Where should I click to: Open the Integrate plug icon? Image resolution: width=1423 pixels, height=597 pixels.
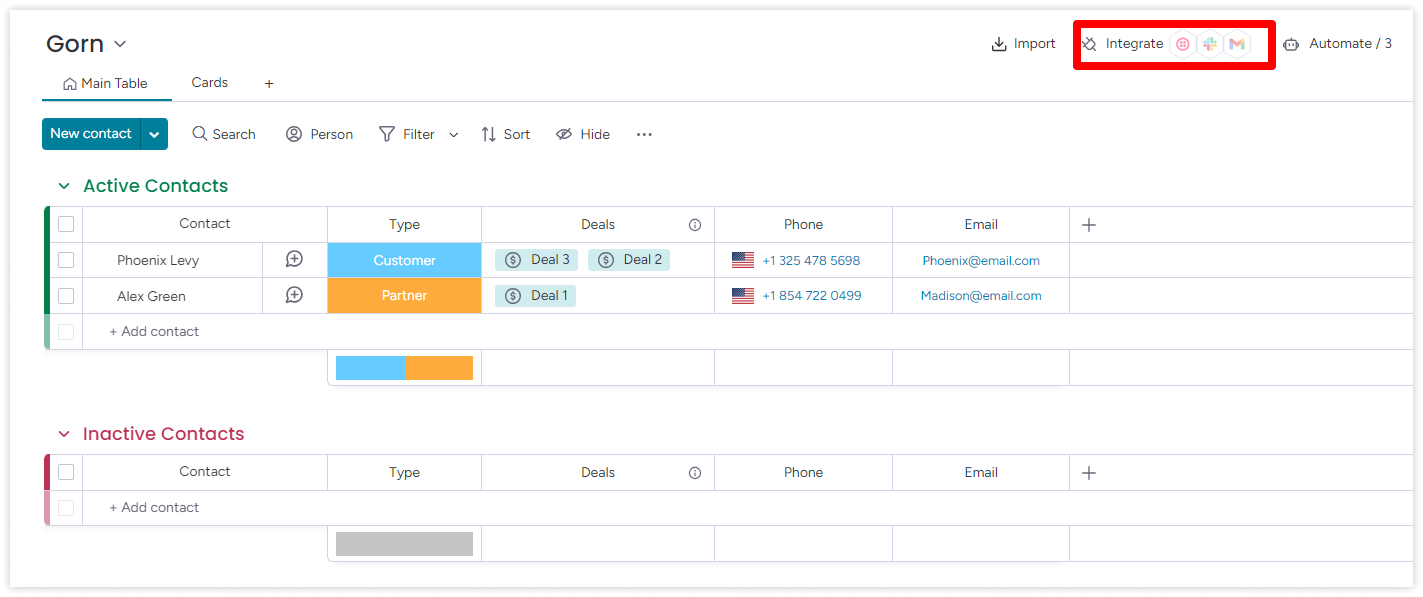coord(1090,44)
